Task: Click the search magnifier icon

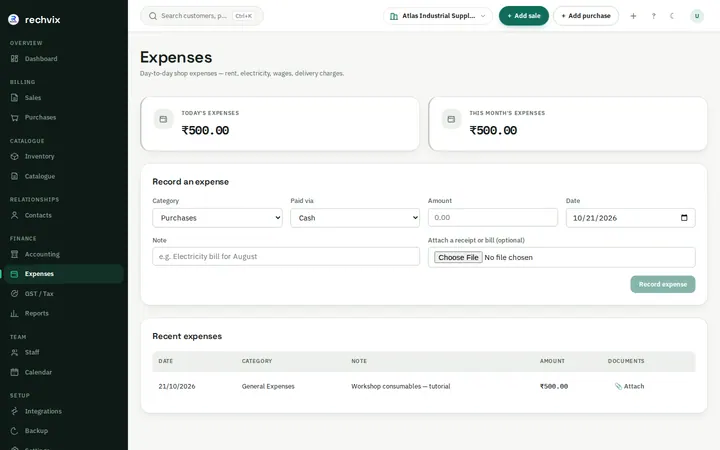Action: (x=153, y=16)
